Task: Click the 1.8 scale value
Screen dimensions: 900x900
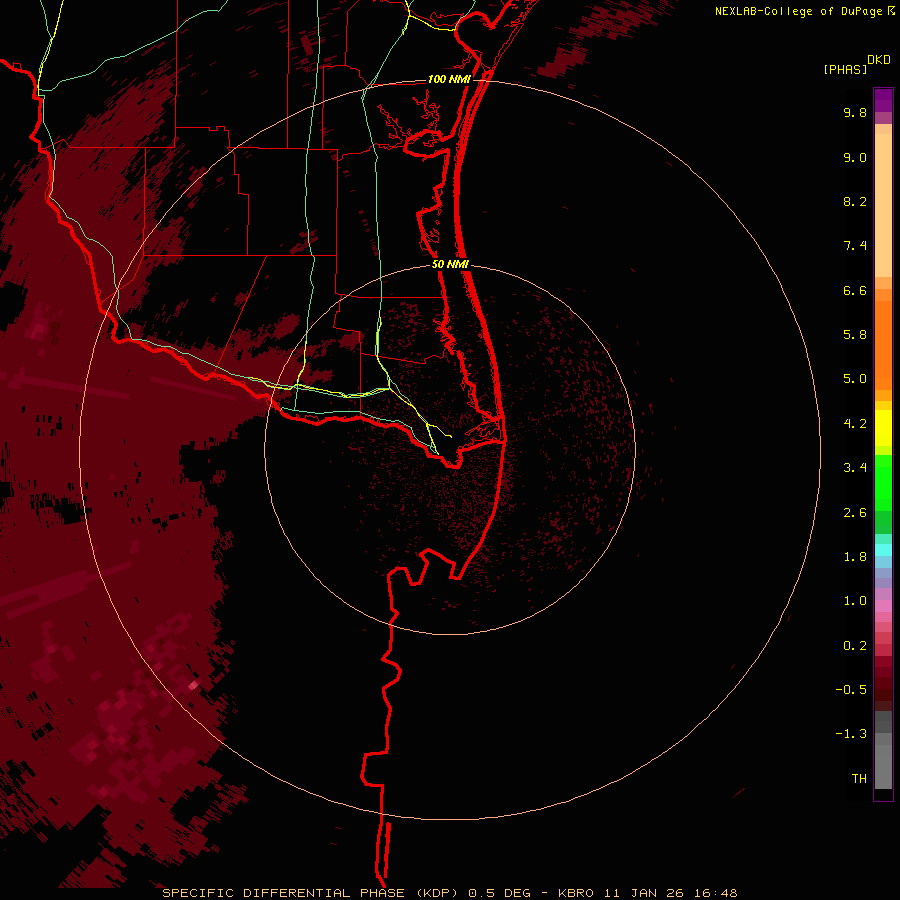Action: pyautogui.click(x=855, y=557)
